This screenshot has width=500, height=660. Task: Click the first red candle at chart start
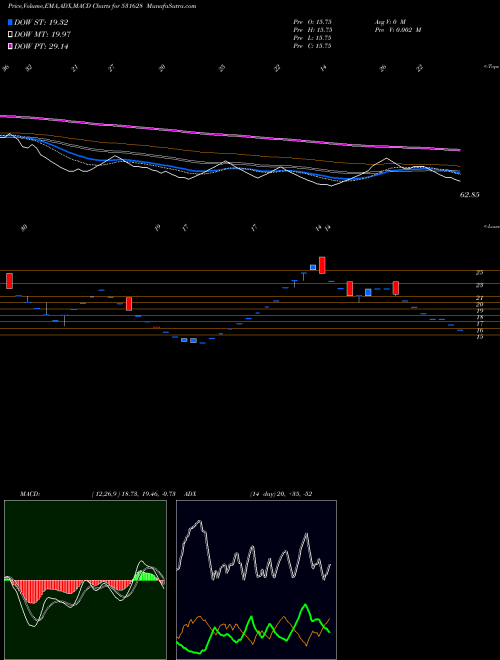pos(9,281)
